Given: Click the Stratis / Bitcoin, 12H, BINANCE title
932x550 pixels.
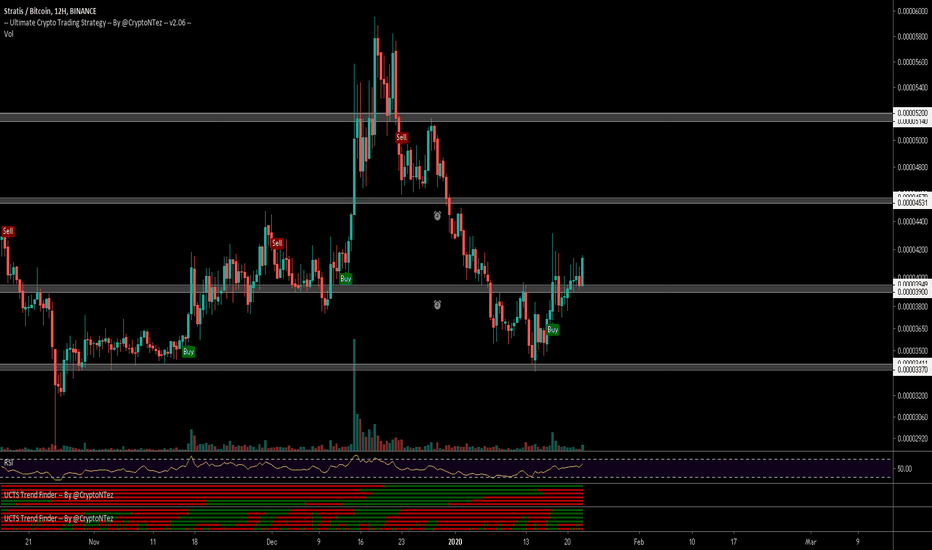Looking at the screenshot, I should [x=50, y=11].
